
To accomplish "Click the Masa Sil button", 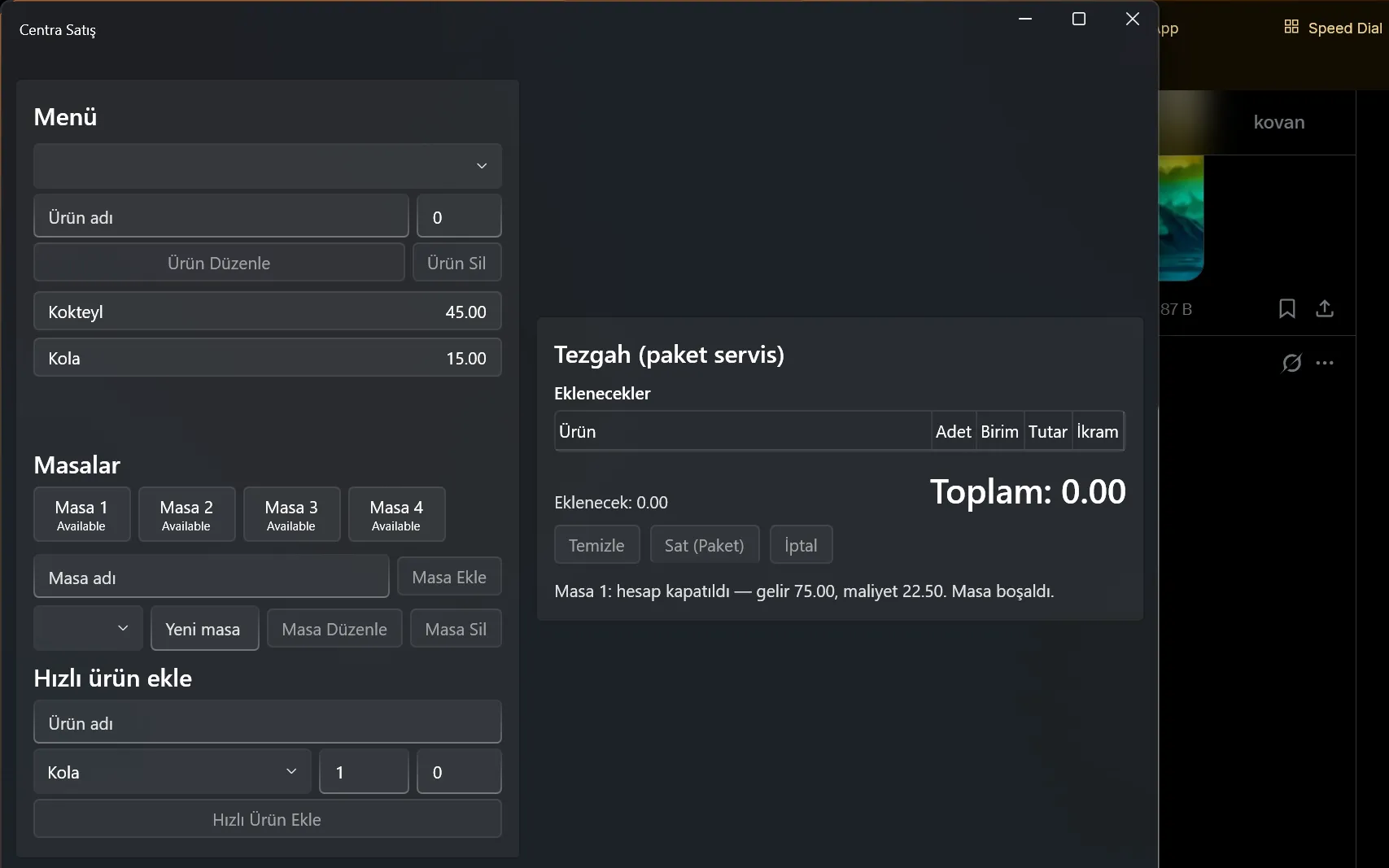I will [x=456, y=629].
